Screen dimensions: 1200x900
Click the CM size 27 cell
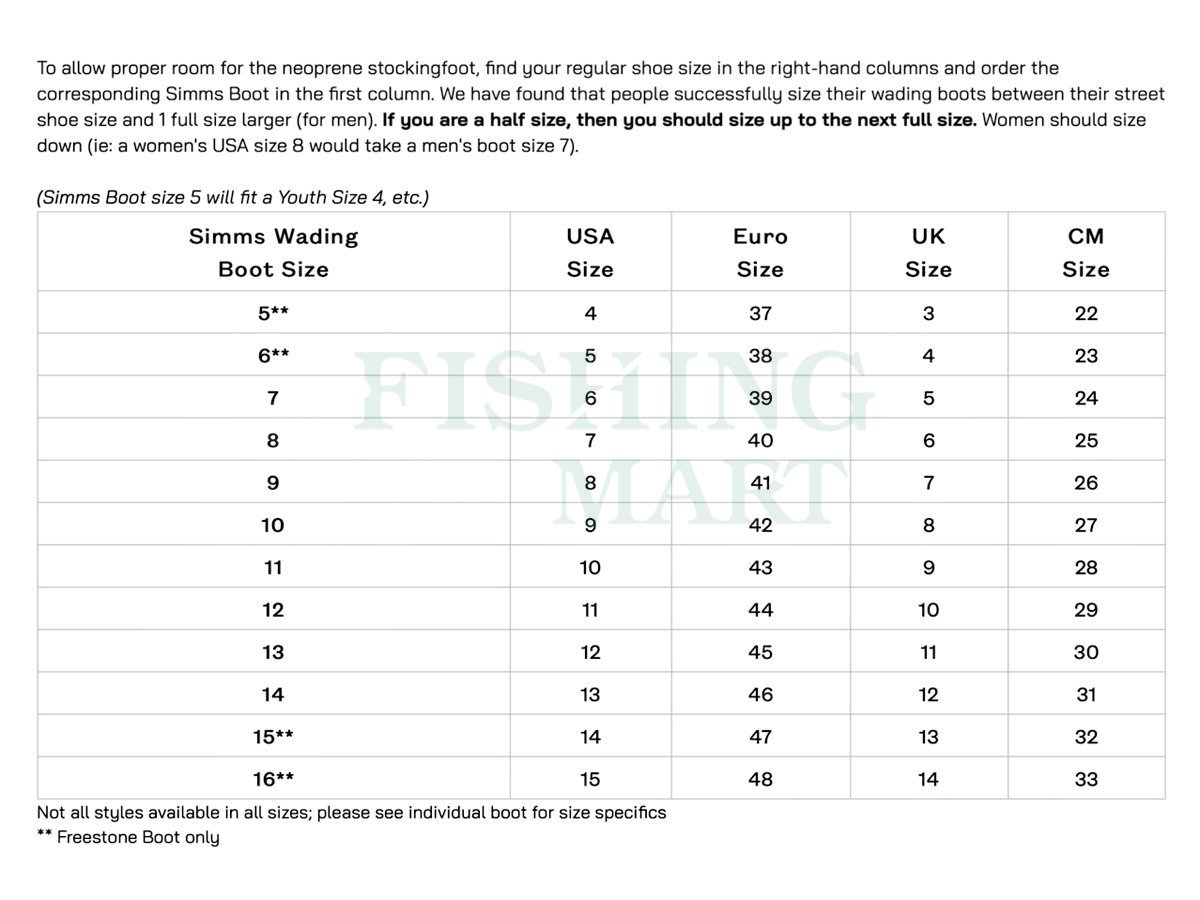[1086, 525]
